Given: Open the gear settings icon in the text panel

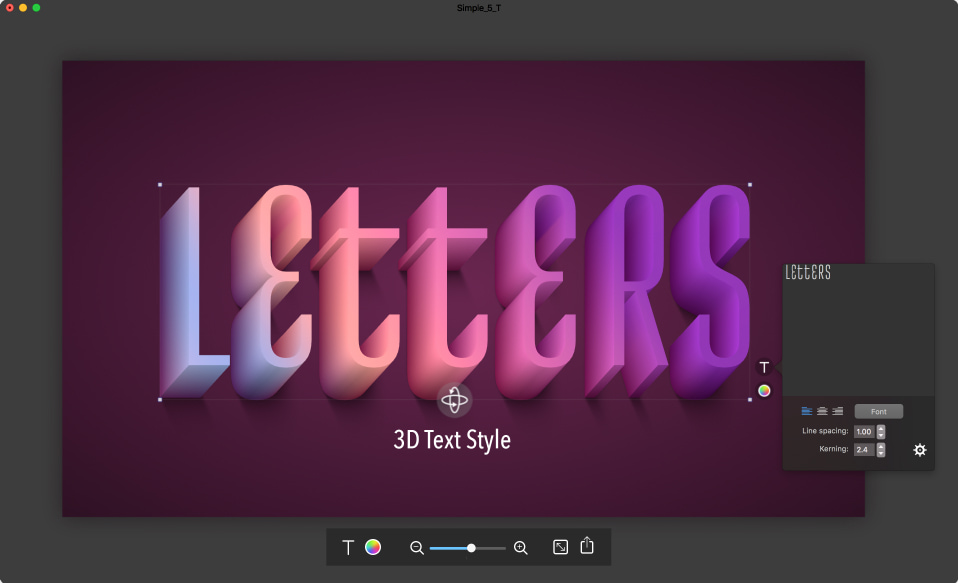Looking at the screenshot, I should click(x=919, y=450).
